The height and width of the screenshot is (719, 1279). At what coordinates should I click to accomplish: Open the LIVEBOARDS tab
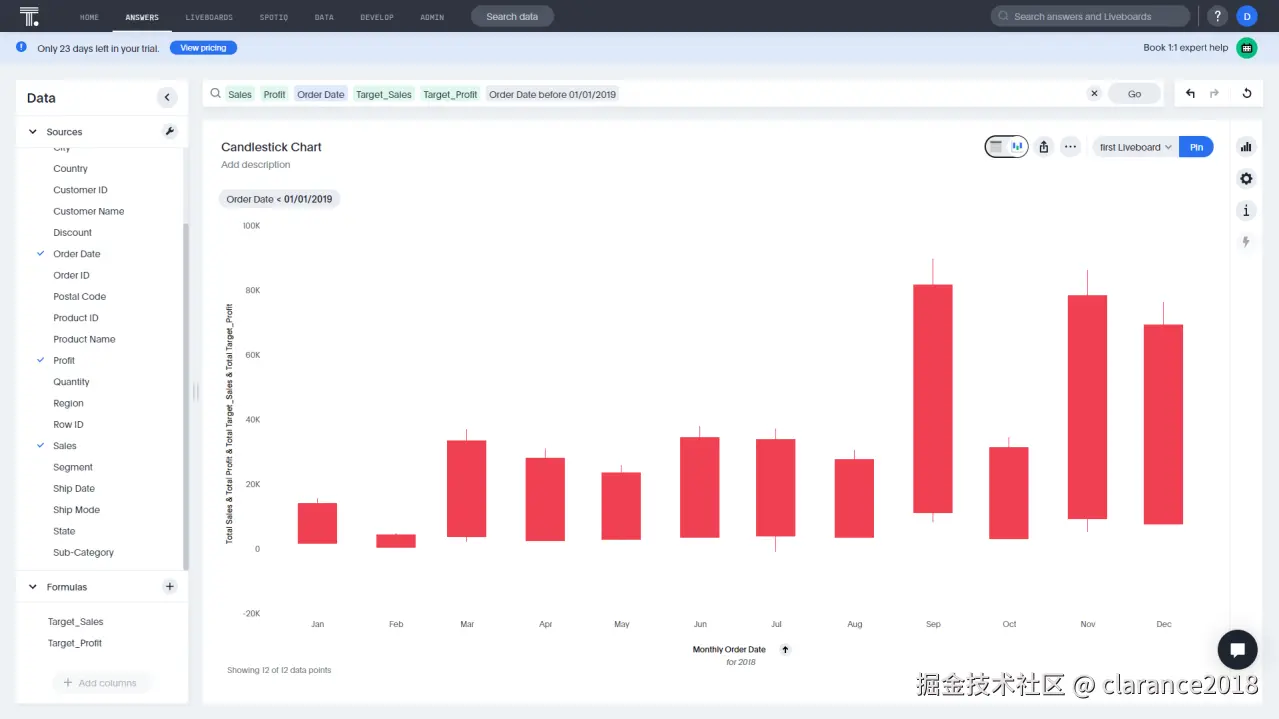(x=209, y=17)
